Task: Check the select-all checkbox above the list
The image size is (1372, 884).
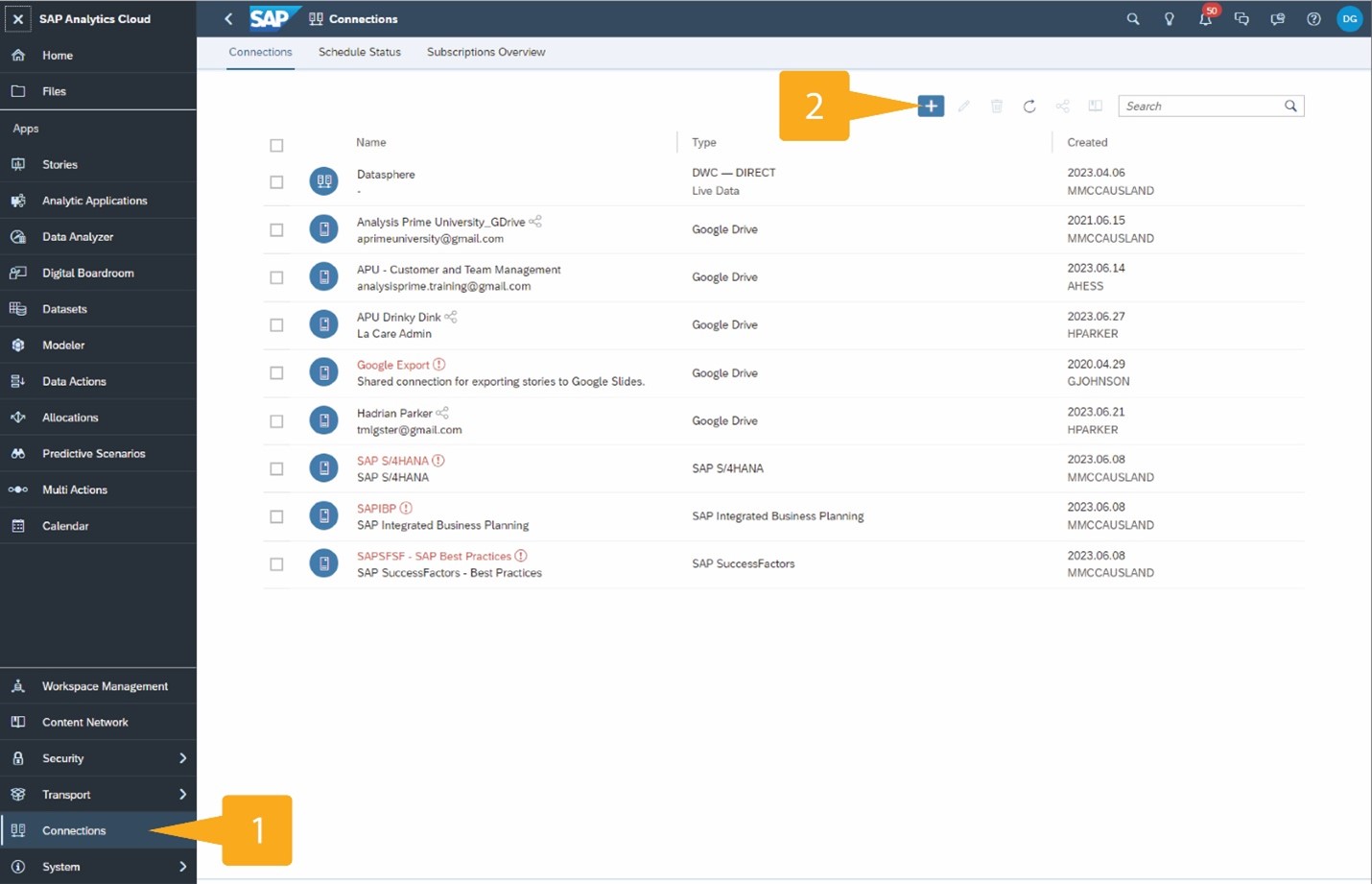Action: point(276,145)
